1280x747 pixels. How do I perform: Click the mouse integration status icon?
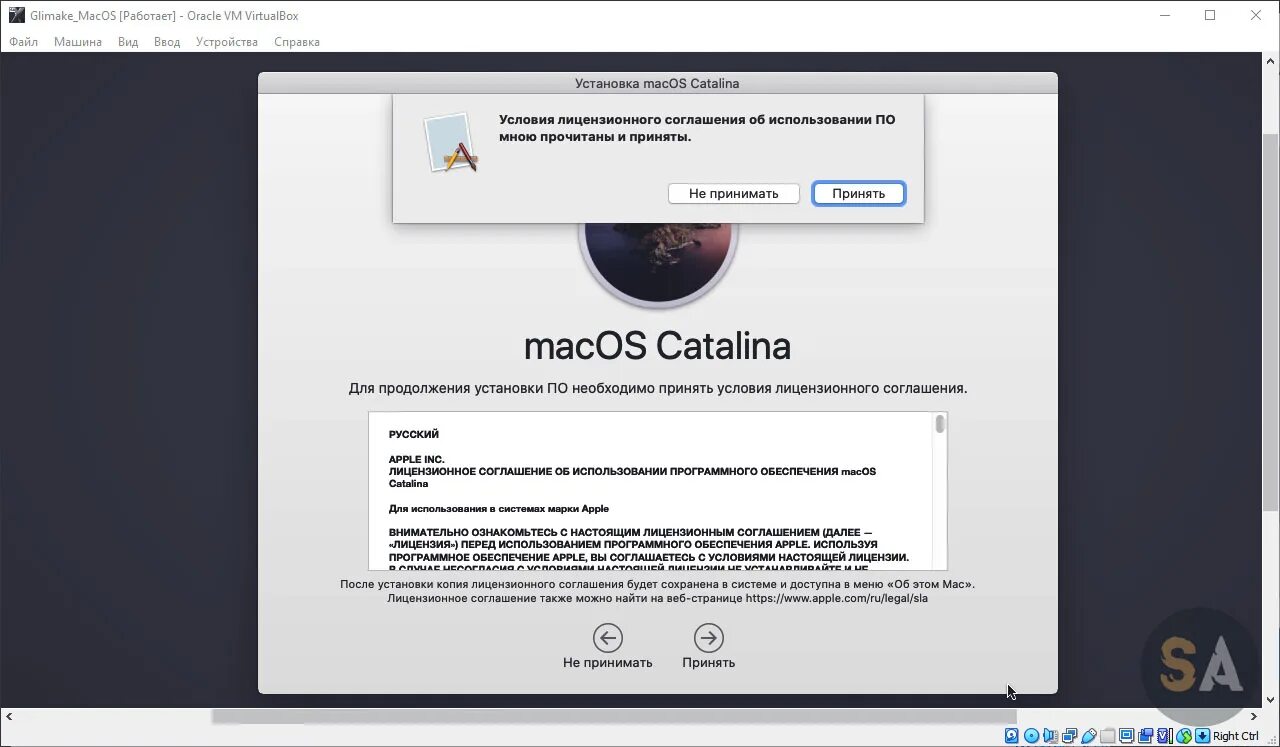1184,736
